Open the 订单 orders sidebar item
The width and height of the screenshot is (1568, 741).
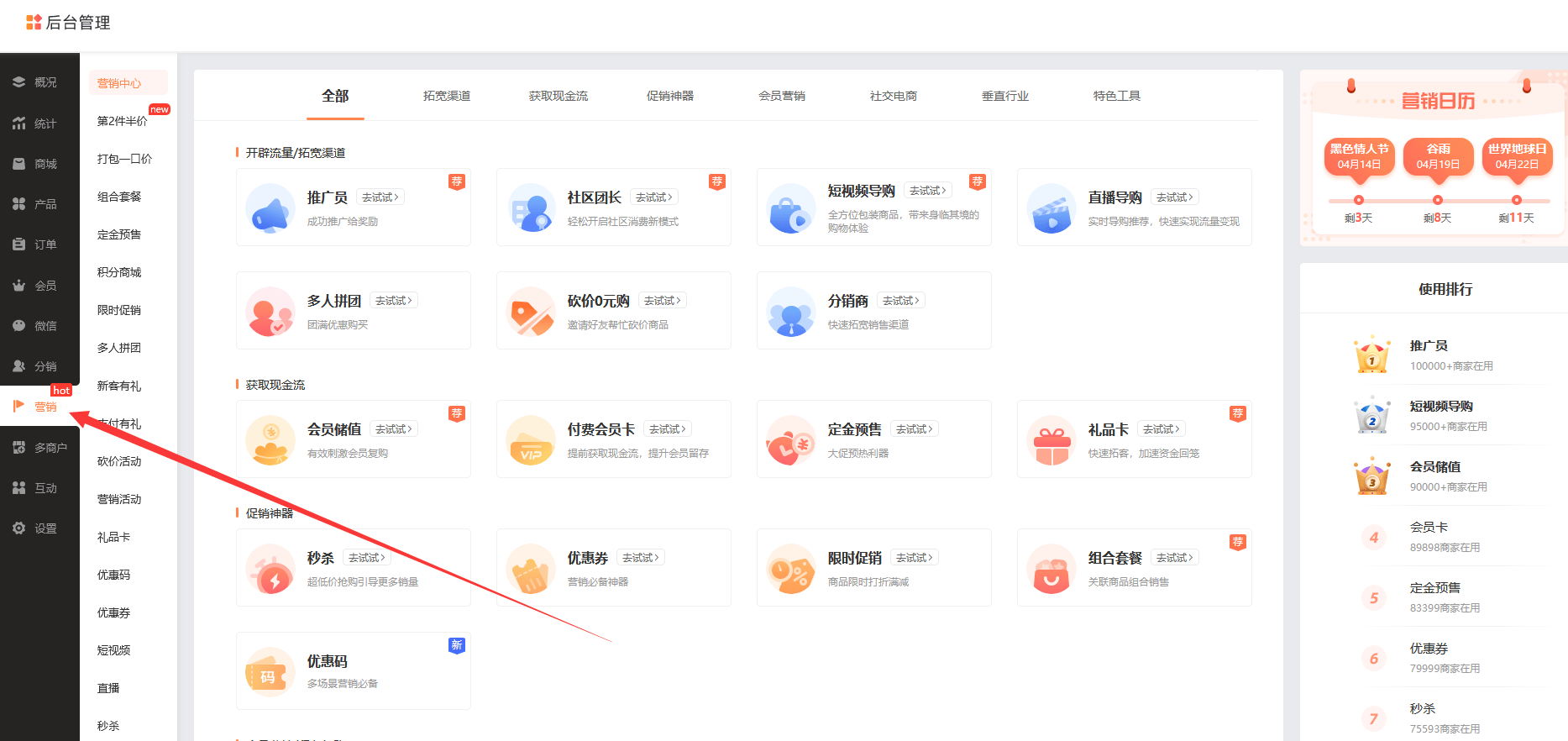34,244
